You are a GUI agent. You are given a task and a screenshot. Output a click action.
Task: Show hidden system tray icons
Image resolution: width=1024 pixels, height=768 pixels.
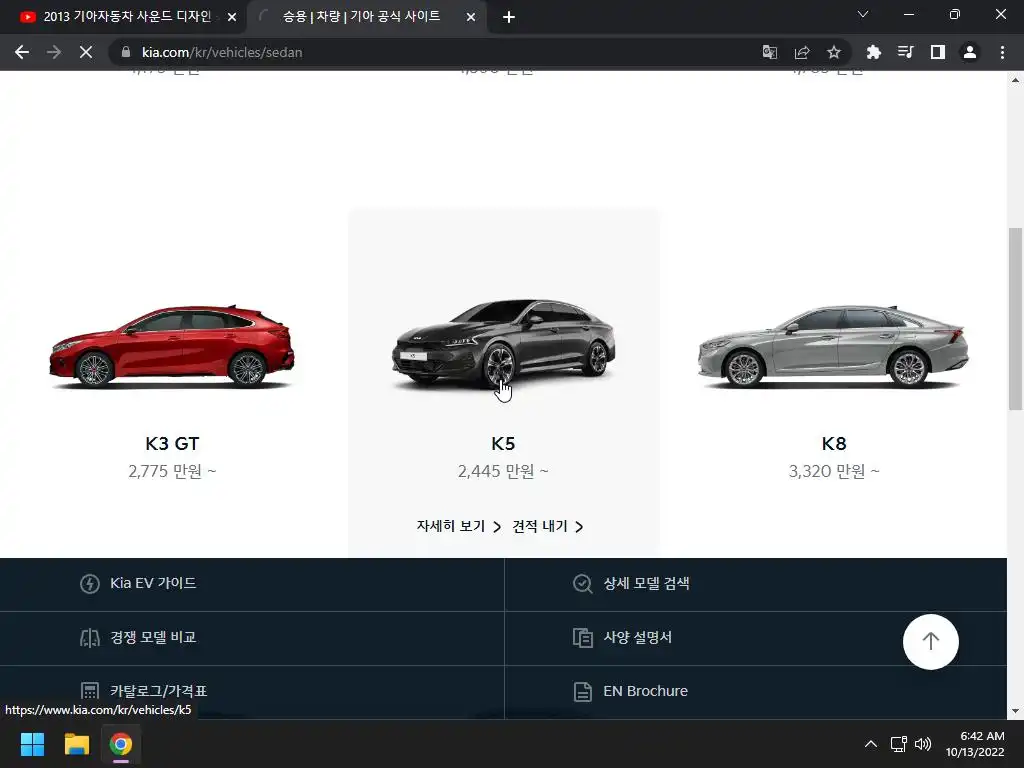point(871,744)
